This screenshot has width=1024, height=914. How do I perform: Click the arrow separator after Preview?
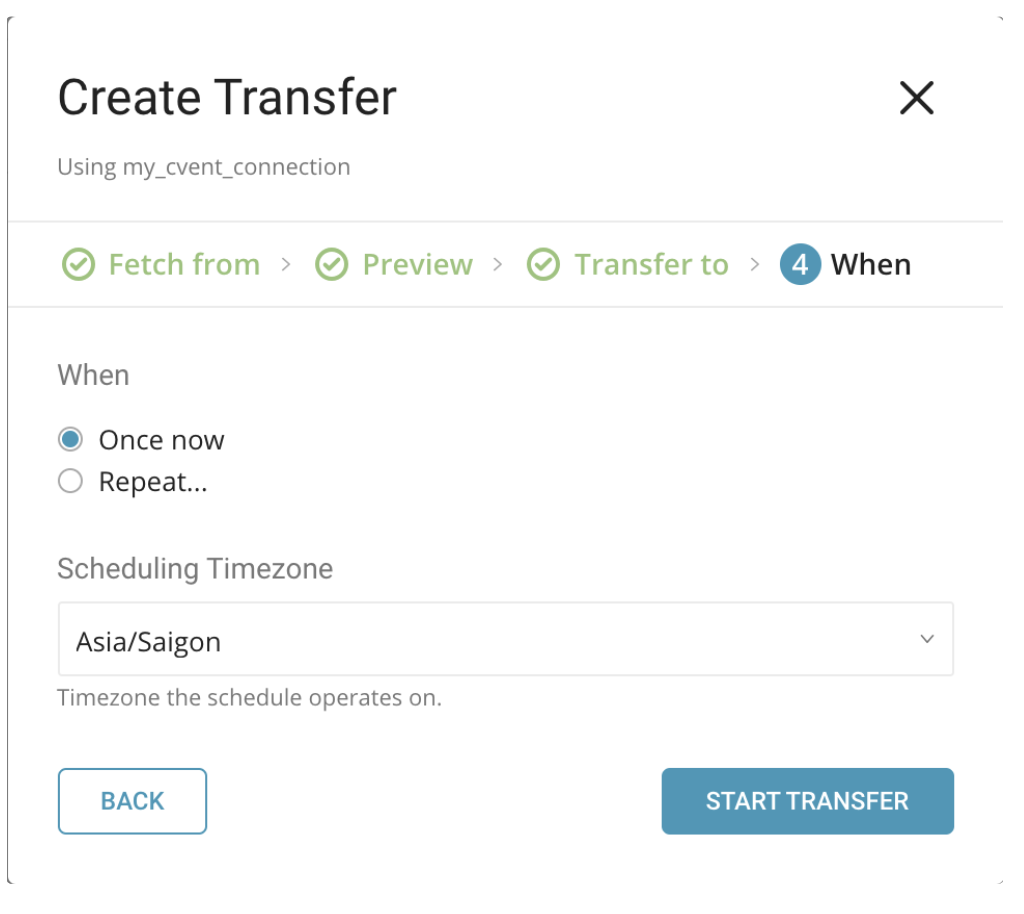click(498, 265)
